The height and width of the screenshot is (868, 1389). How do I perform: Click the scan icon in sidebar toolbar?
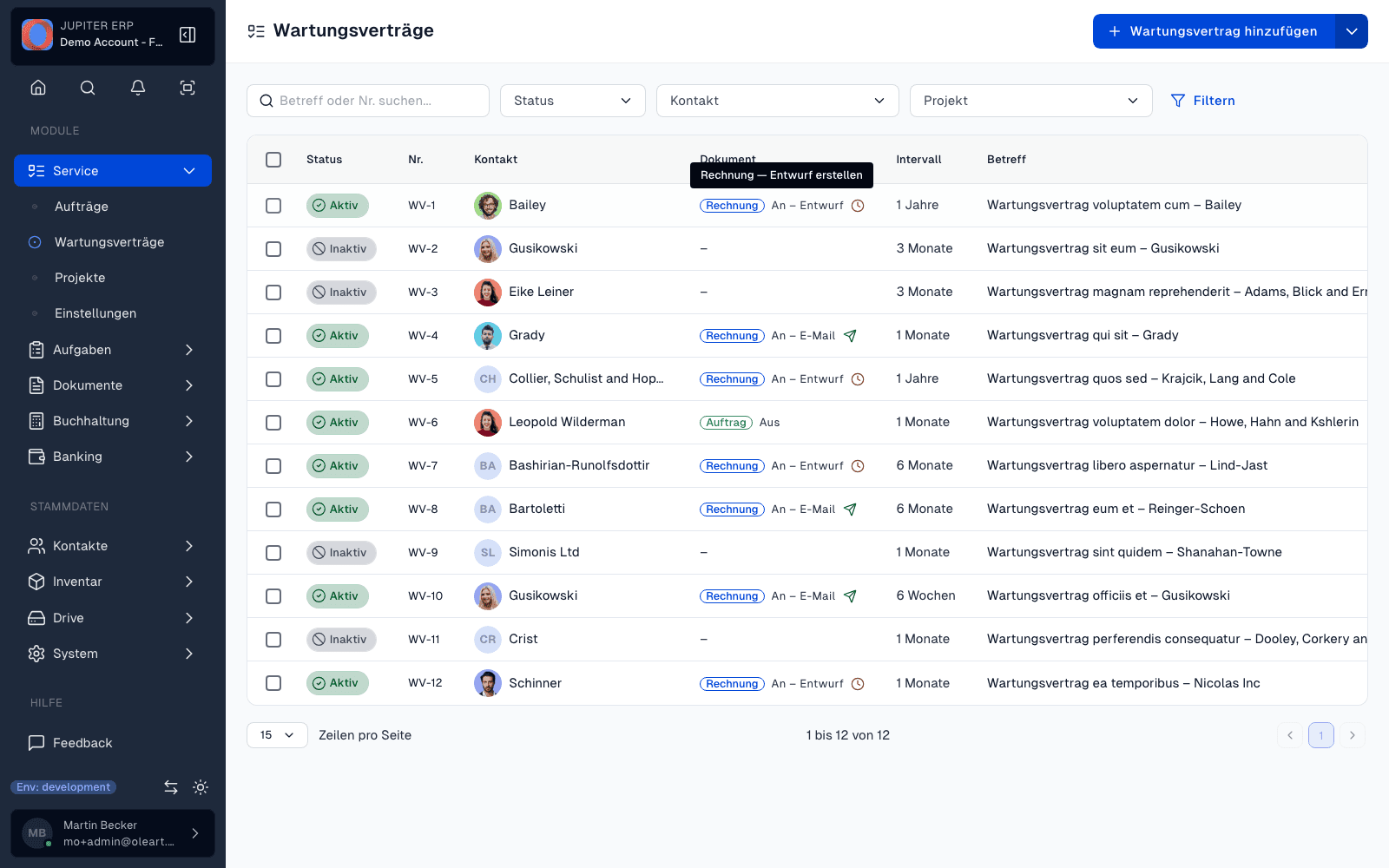188,88
